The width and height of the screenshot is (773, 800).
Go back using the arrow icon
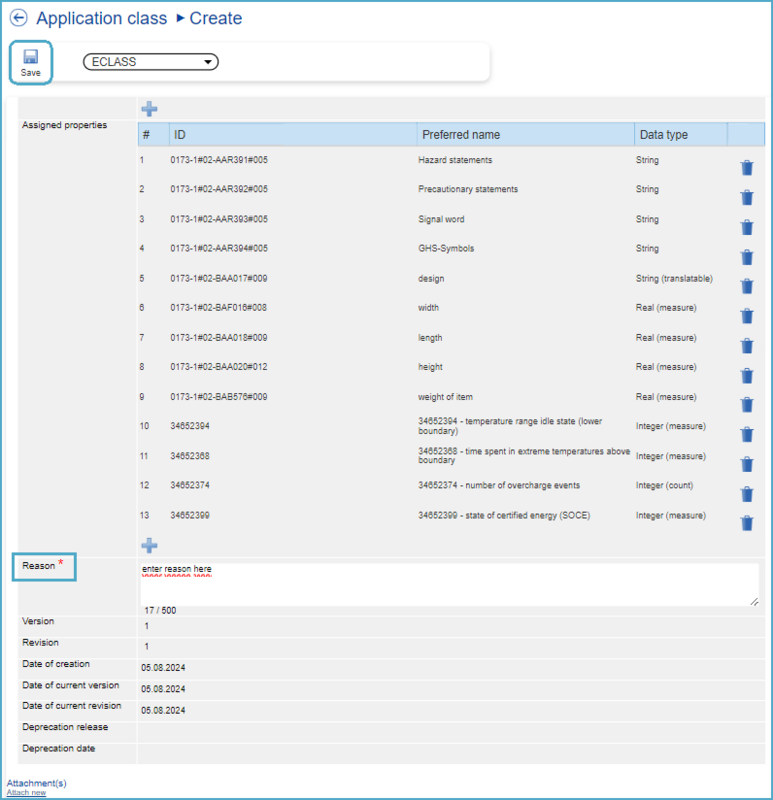click(x=18, y=18)
